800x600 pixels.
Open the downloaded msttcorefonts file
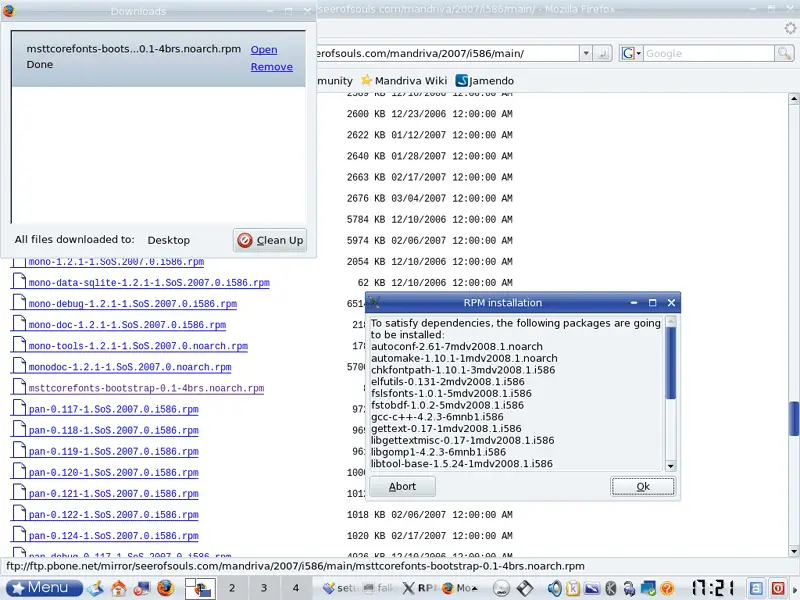[x=264, y=49]
